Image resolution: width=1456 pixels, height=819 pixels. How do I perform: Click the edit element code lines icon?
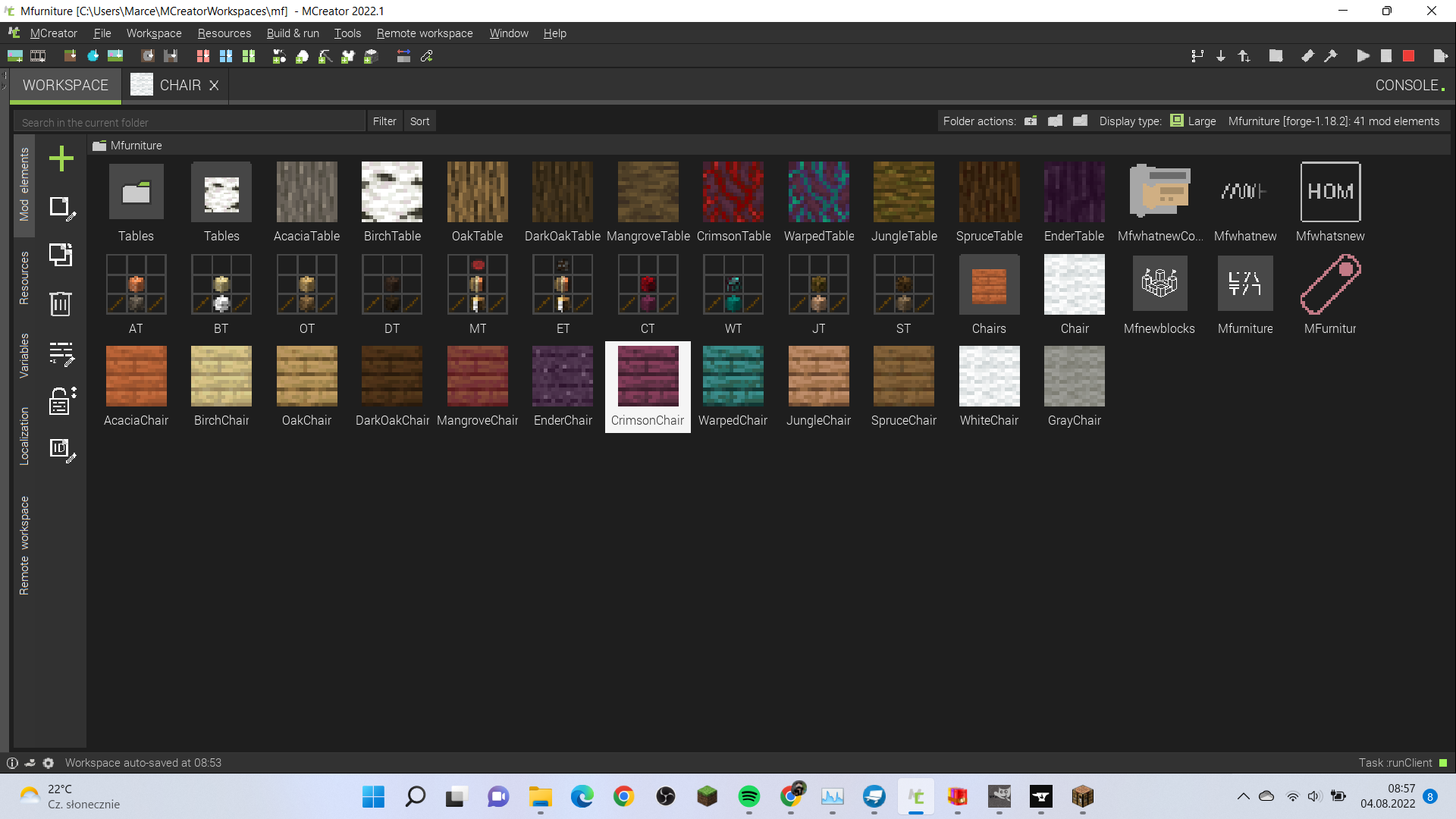click(x=61, y=353)
